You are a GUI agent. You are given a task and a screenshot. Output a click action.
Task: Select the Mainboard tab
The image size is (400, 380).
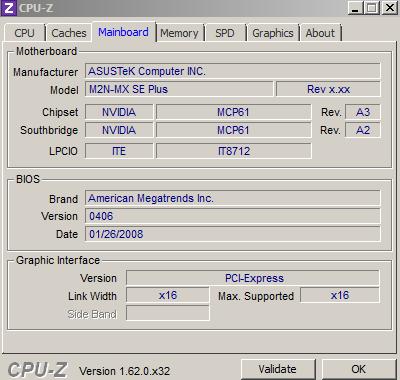[124, 32]
